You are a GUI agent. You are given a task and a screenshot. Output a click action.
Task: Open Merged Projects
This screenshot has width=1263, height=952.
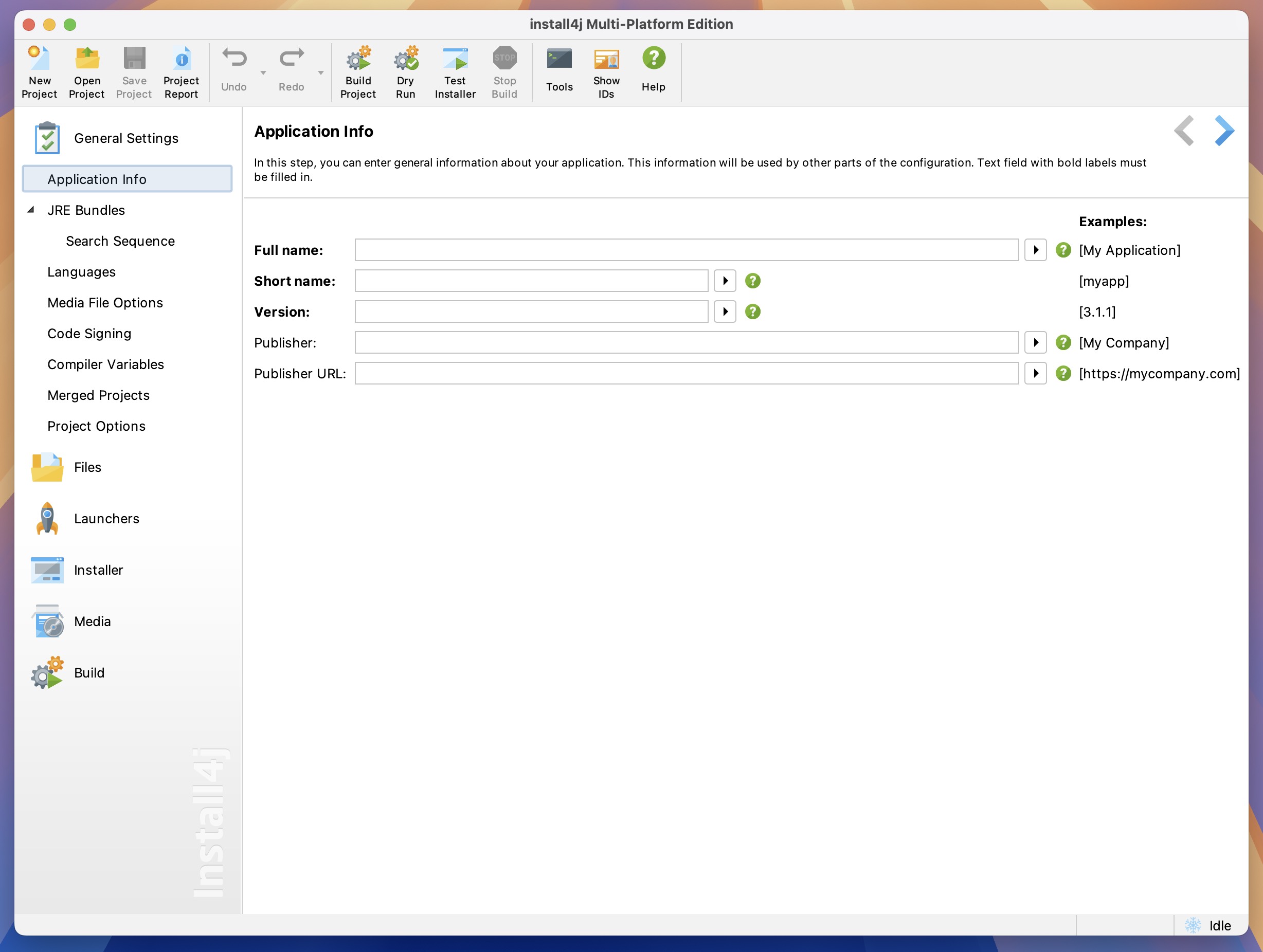coord(98,395)
